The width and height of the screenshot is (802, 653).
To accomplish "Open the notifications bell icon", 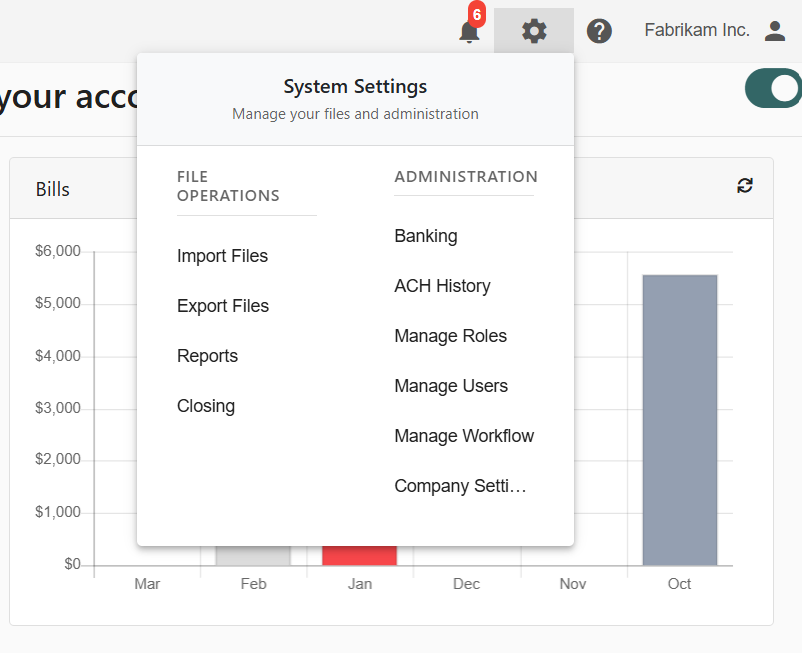I will click(x=468, y=33).
